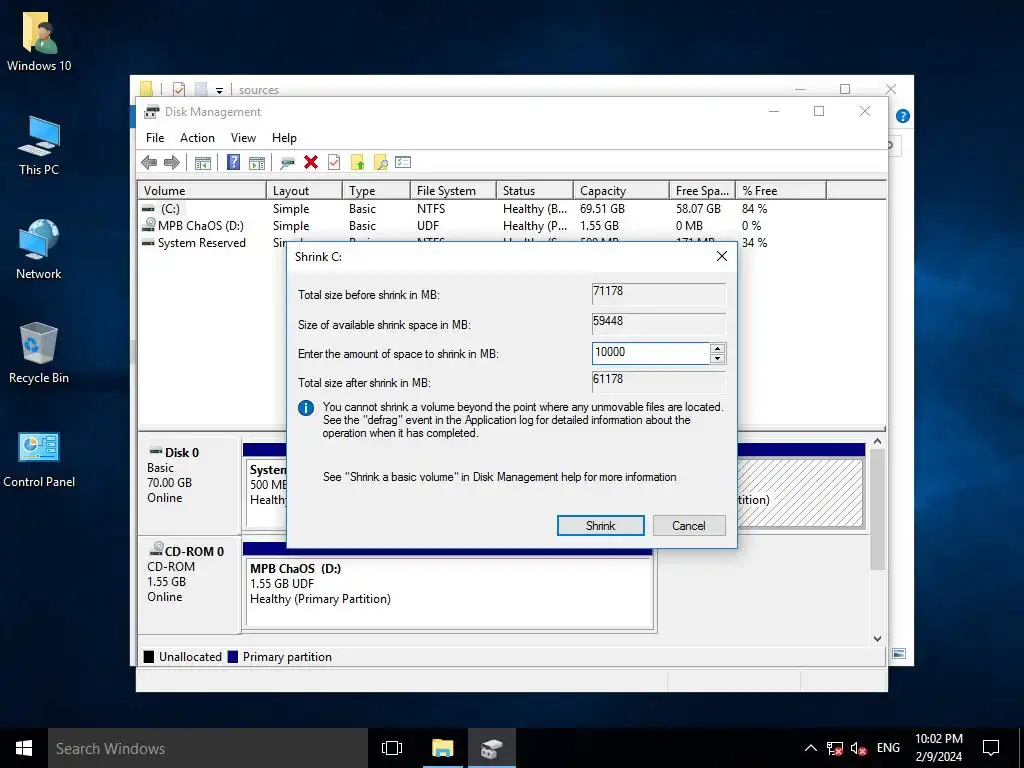The height and width of the screenshot is (768, 1024).
Task: Select the CD-ROM 0 label panel
Action: coord(189,584)
